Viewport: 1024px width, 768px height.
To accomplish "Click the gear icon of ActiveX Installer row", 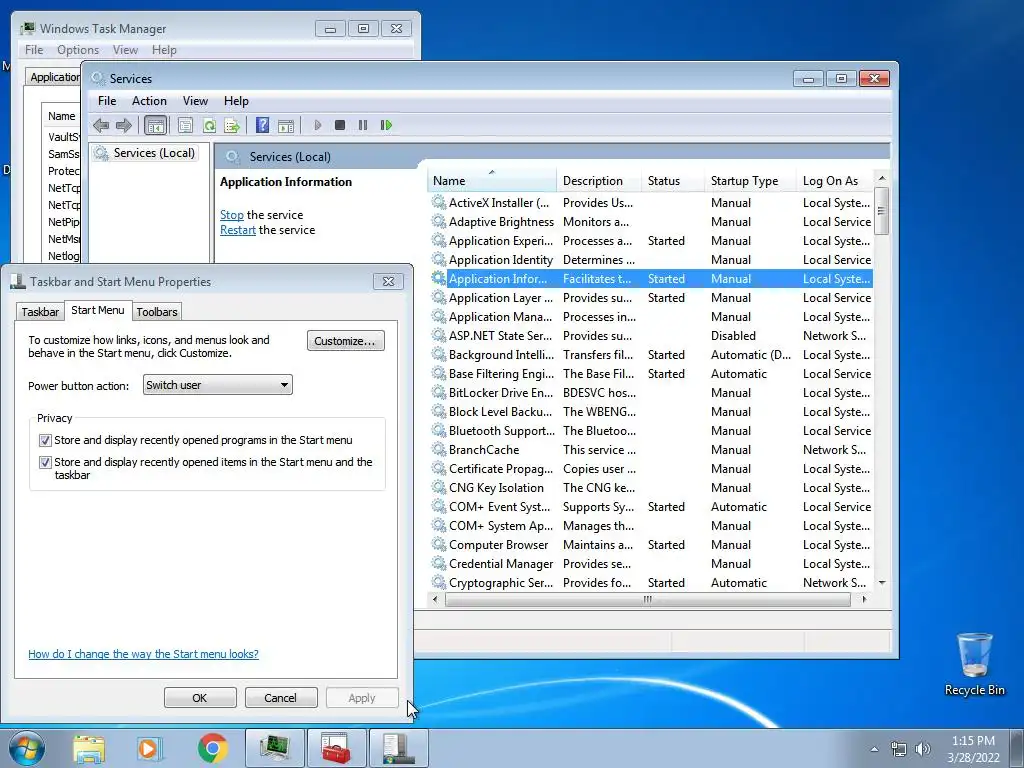I will pyautogui.click(x=439, y=202).
